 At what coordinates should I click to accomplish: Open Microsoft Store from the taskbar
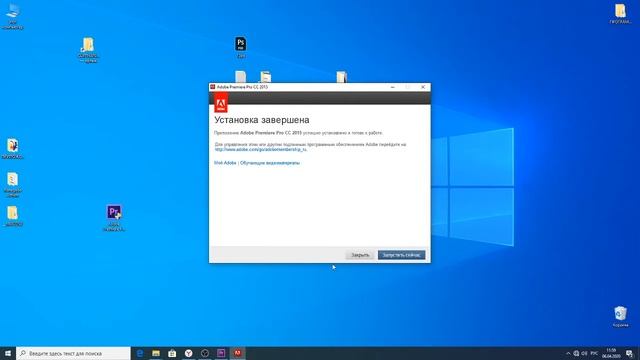pyautogui.click(x=172, y=353)
